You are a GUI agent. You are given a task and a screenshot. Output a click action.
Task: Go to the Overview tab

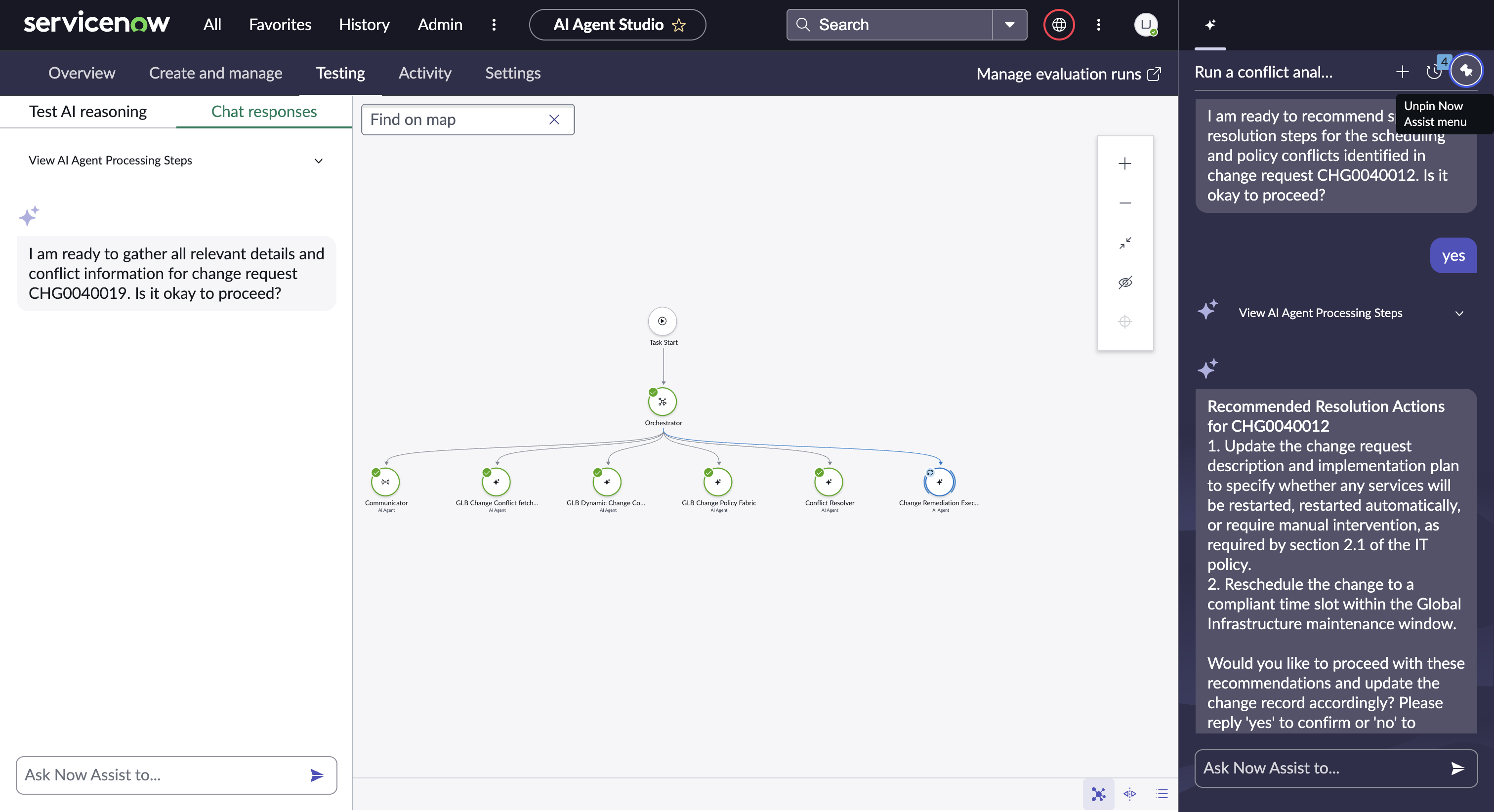82,73
